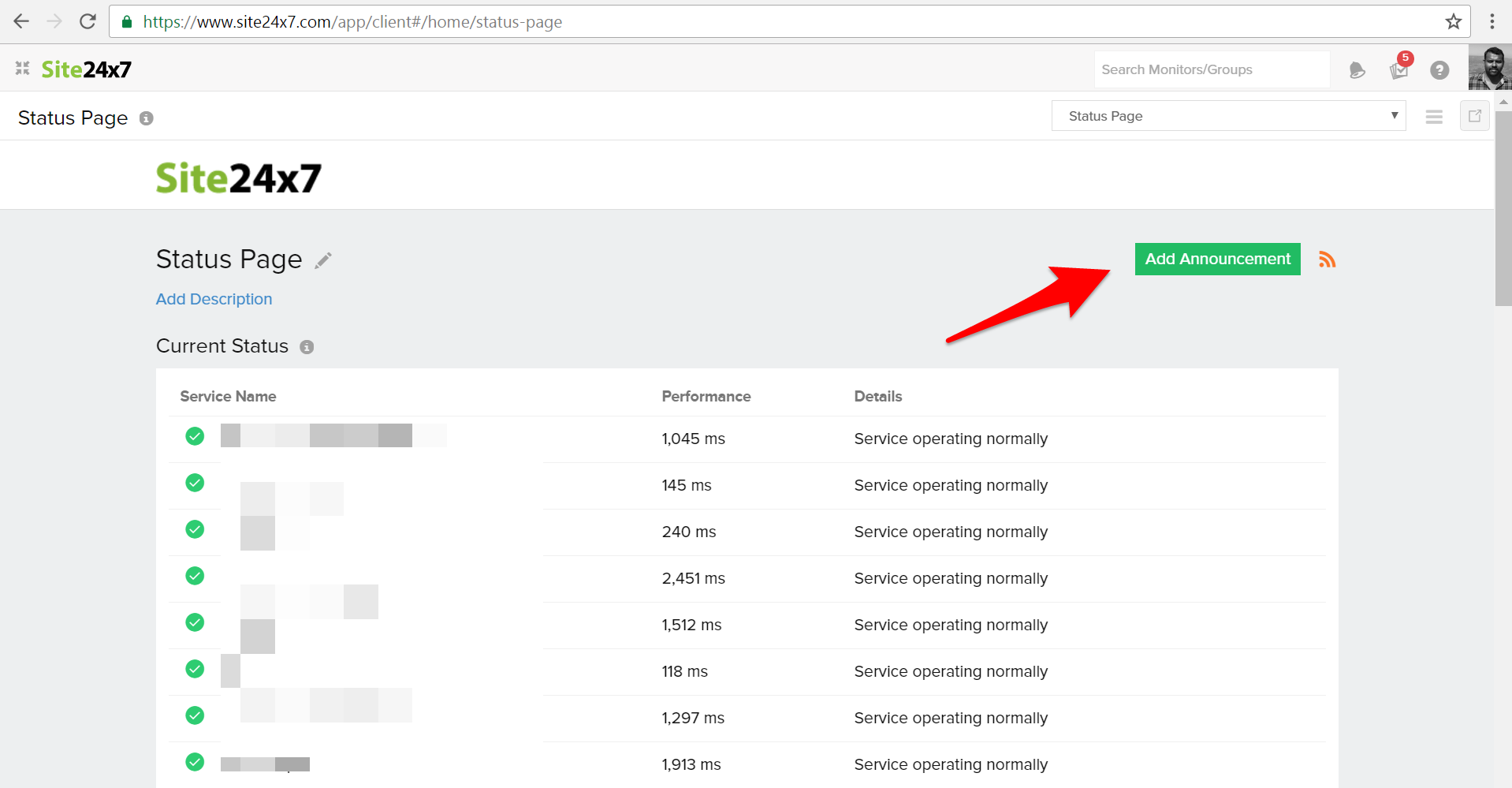Open the orange RSS feed icon
This screenshot has height=788, width=1512.
[1328, 260]
